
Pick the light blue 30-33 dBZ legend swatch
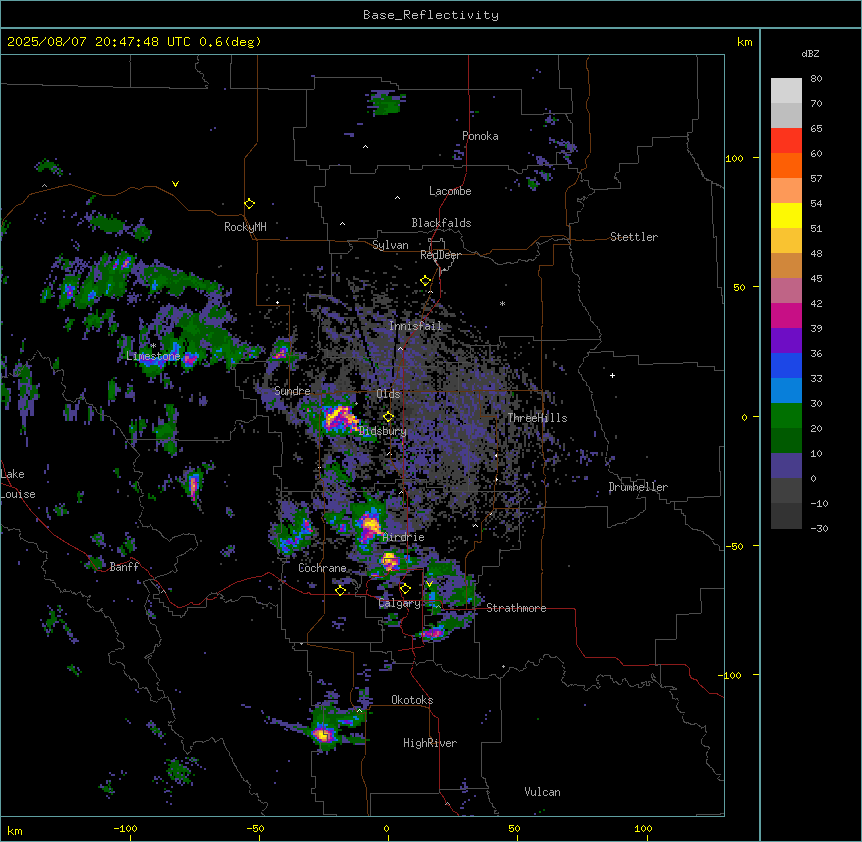[786, 391]
